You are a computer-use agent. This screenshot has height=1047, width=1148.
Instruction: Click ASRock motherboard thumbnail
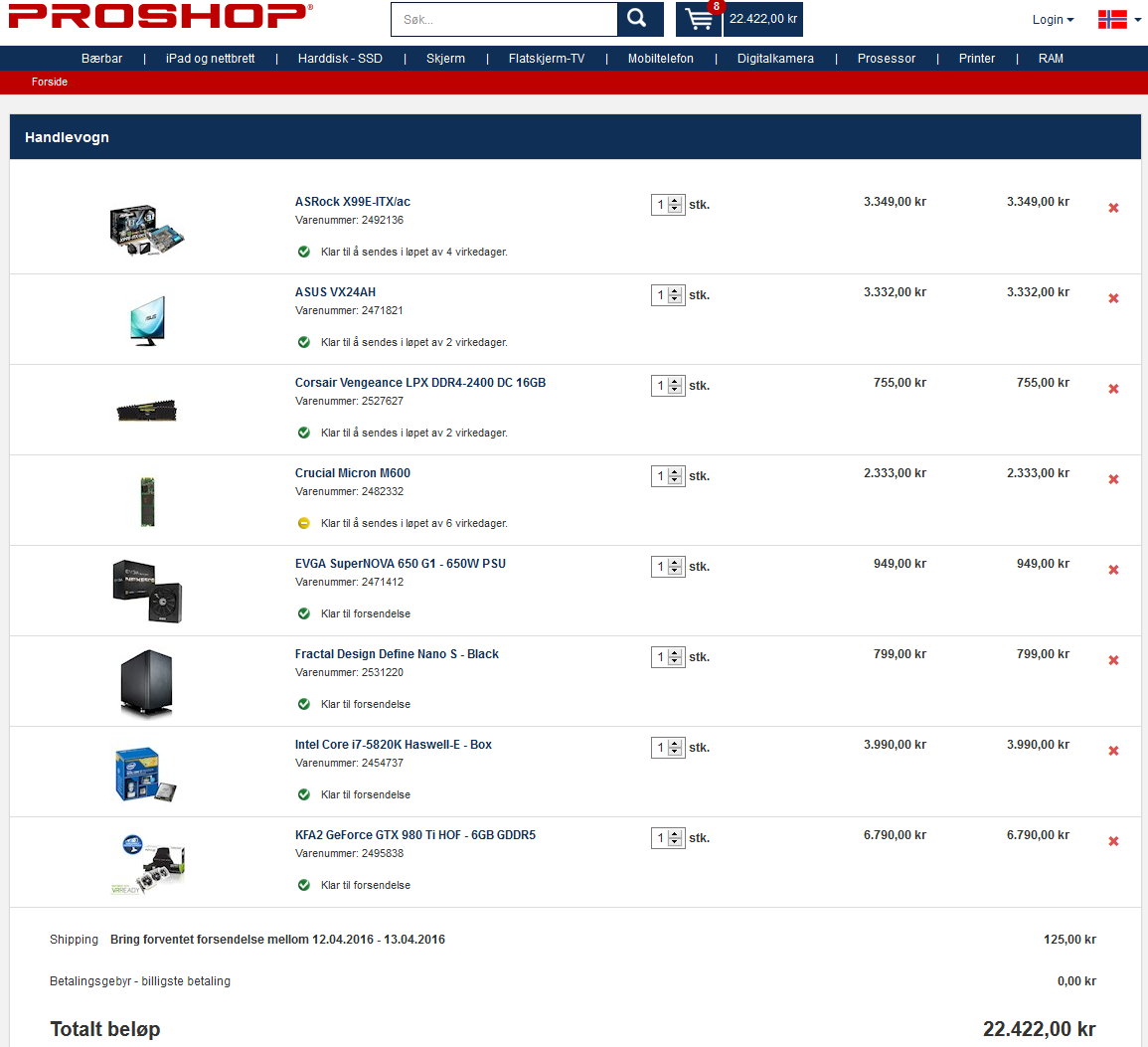coord(146,230)
